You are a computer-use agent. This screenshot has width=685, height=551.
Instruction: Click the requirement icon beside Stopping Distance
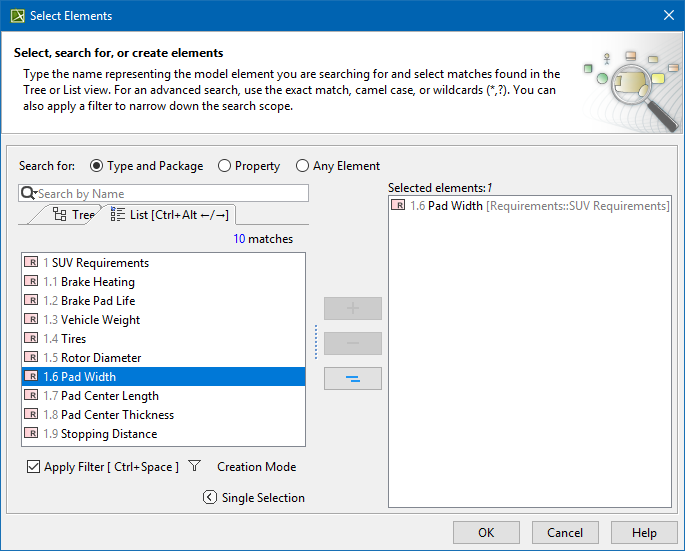click(x=31, y=434)
